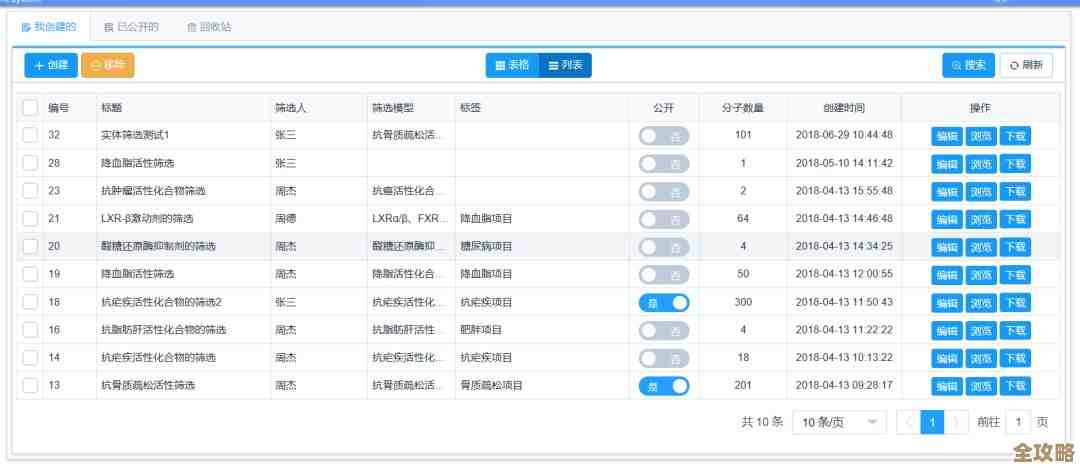Click 编辑 for row 28 降血脂活性筛选
The image size is (1080, 471).
[945, 164]
